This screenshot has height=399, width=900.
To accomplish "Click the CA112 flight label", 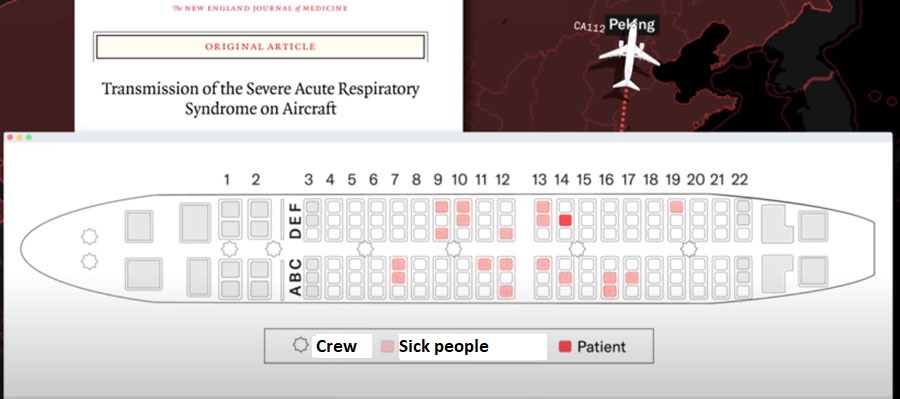I will tap(589, 26).
